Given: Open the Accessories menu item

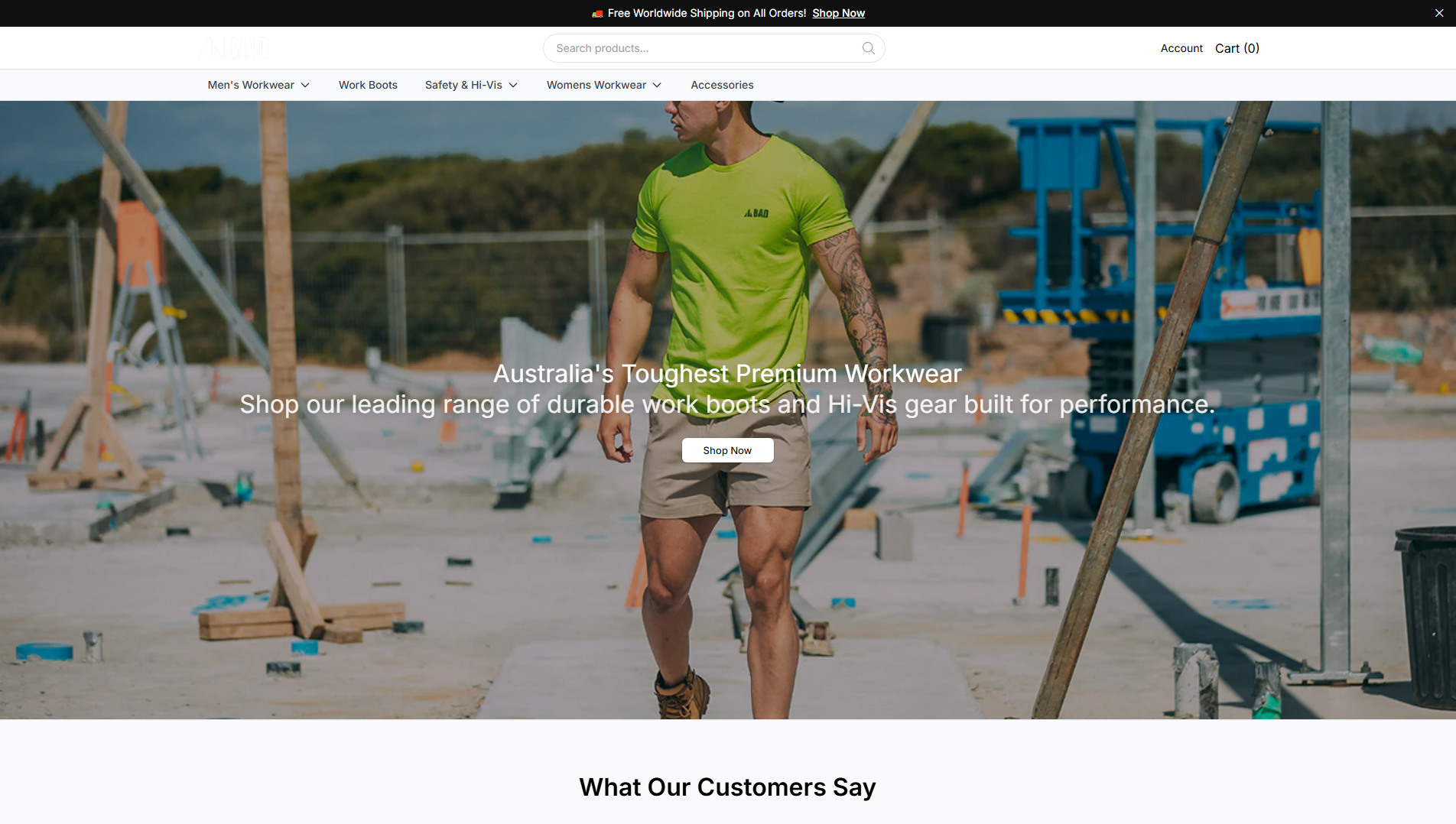Looking at the screenshot, I should point(722,85).
